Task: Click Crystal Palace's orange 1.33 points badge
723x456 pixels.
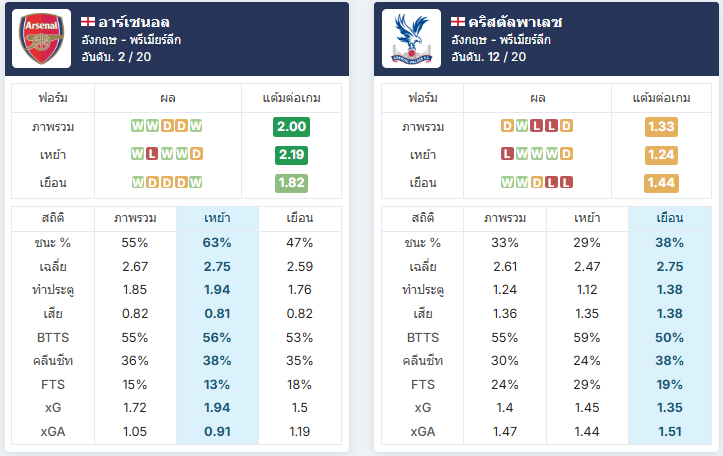Action: 661,126
